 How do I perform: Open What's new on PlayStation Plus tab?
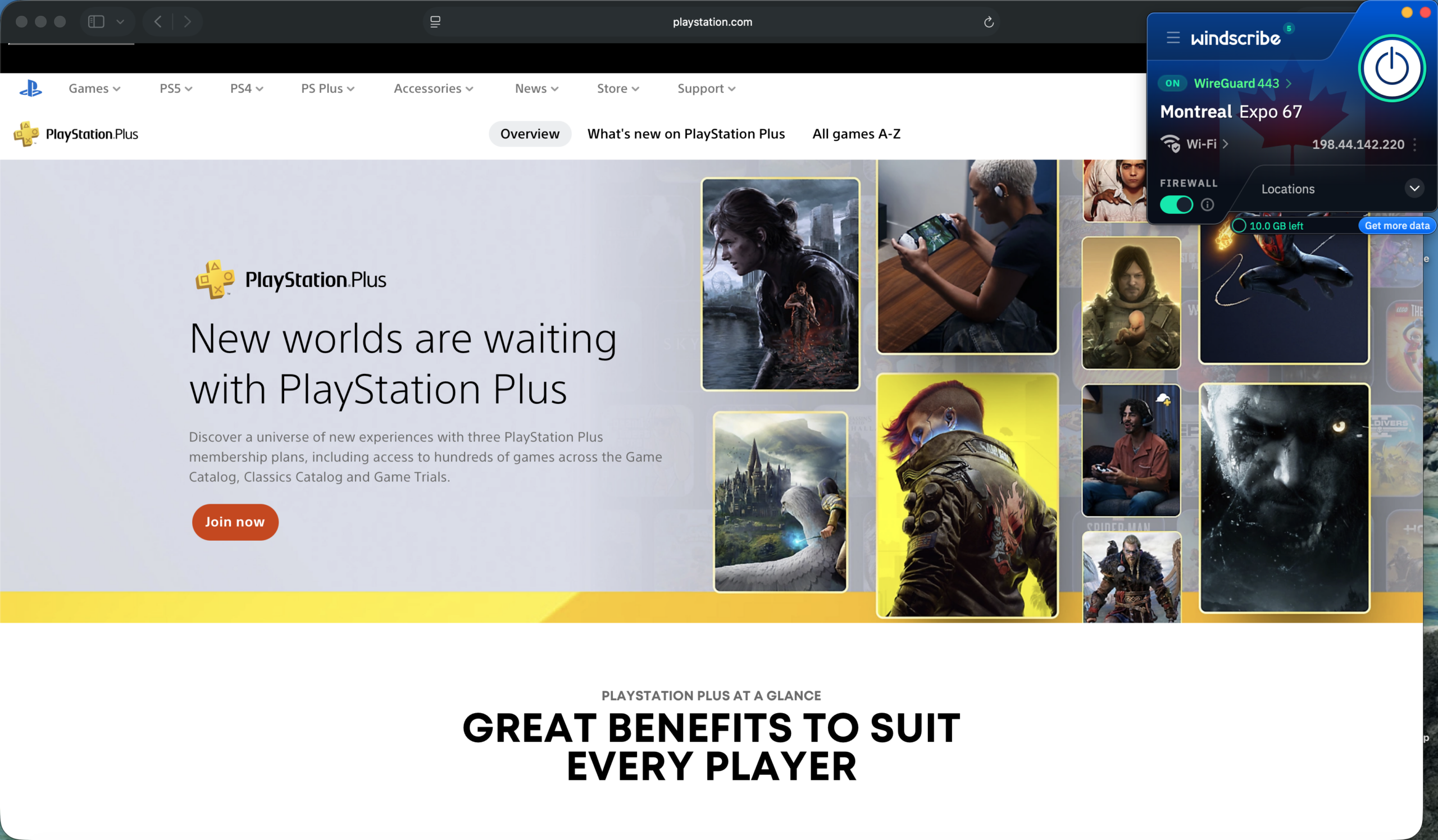tap(686, 134)
